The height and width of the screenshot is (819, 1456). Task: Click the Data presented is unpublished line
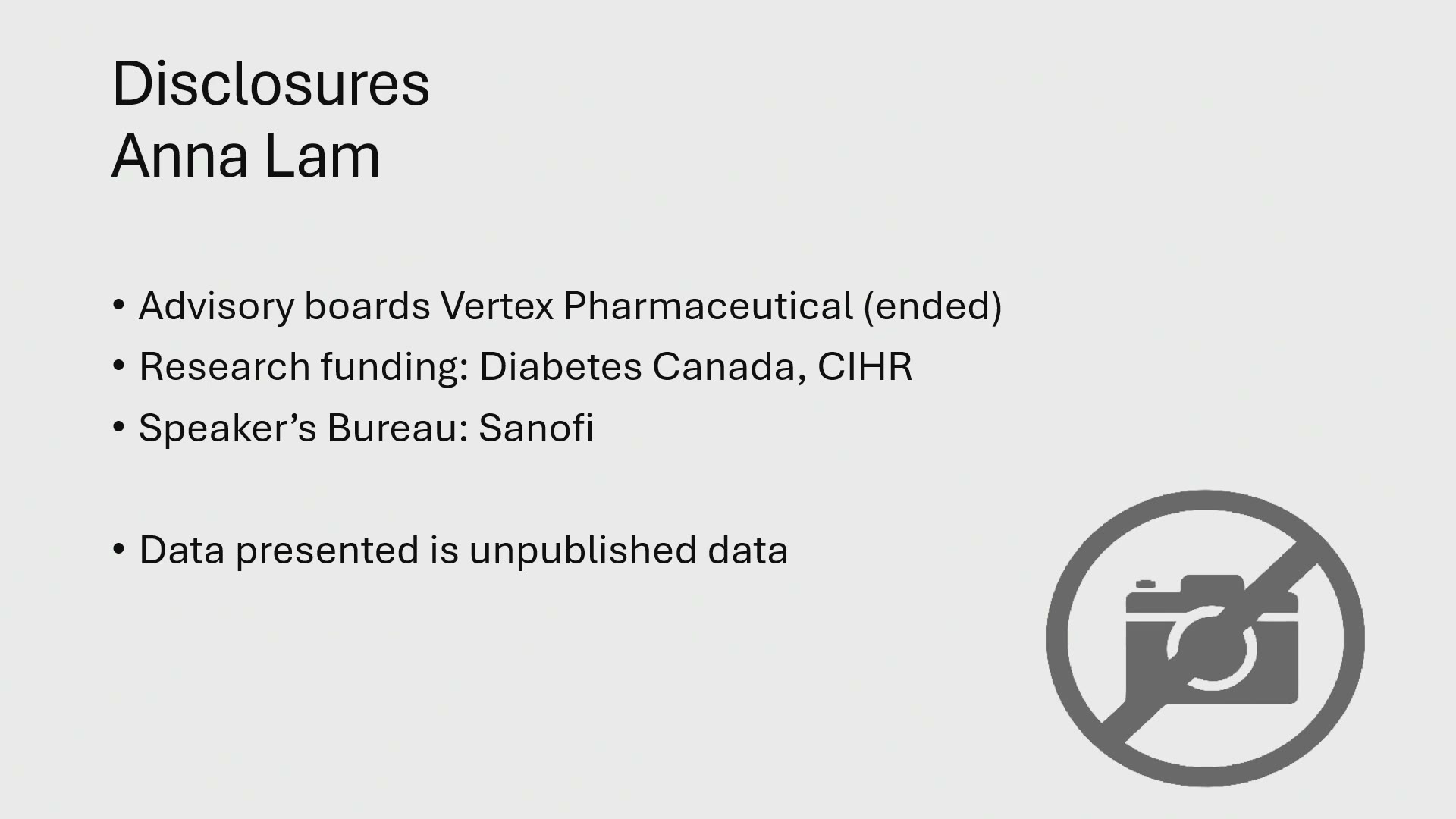(x=463, y=550)
